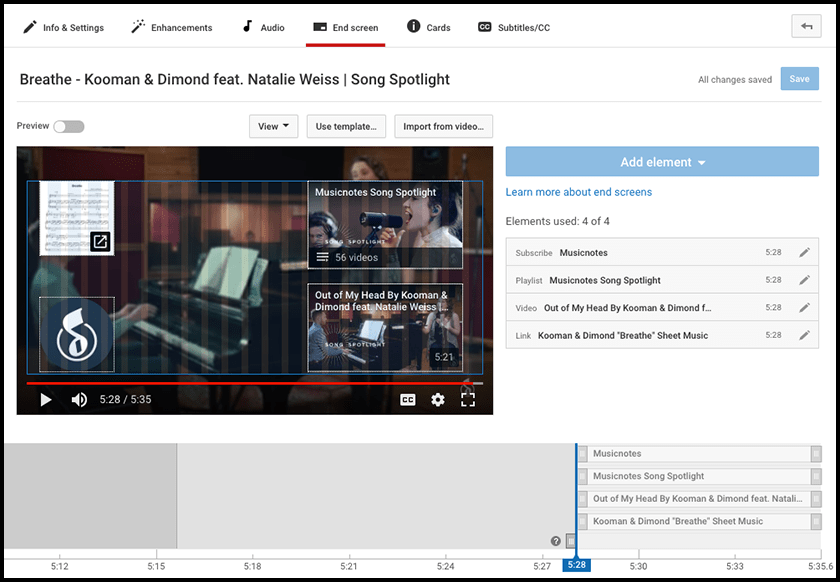Mute the video volume

pyautogui.click(x=79, y=399)
